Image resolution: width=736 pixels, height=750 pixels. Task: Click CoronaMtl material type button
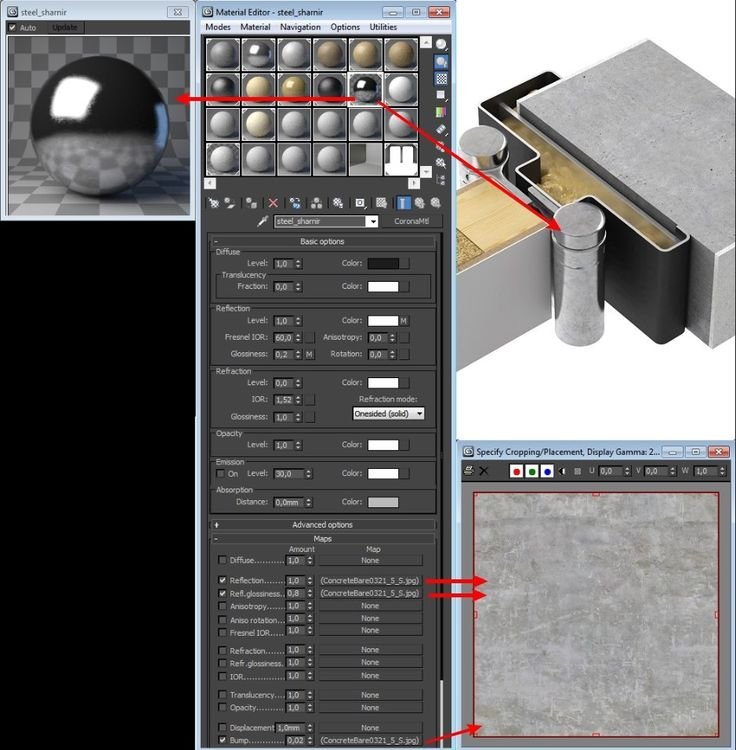[x=411, y=221]
